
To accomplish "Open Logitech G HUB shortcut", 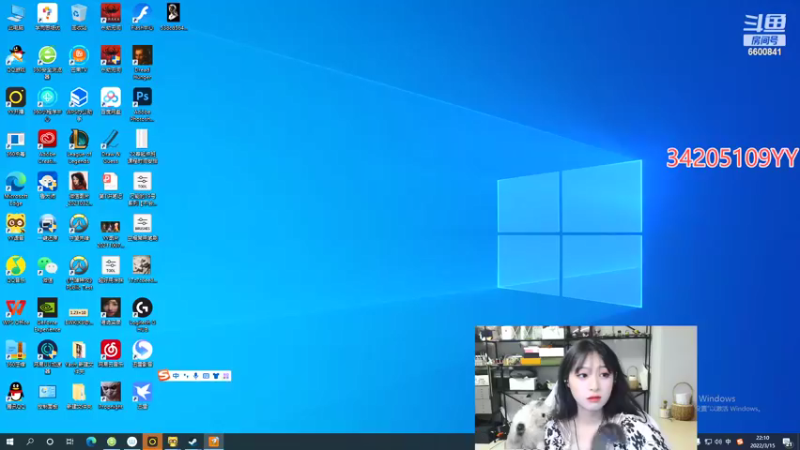I will pos(142,315).
